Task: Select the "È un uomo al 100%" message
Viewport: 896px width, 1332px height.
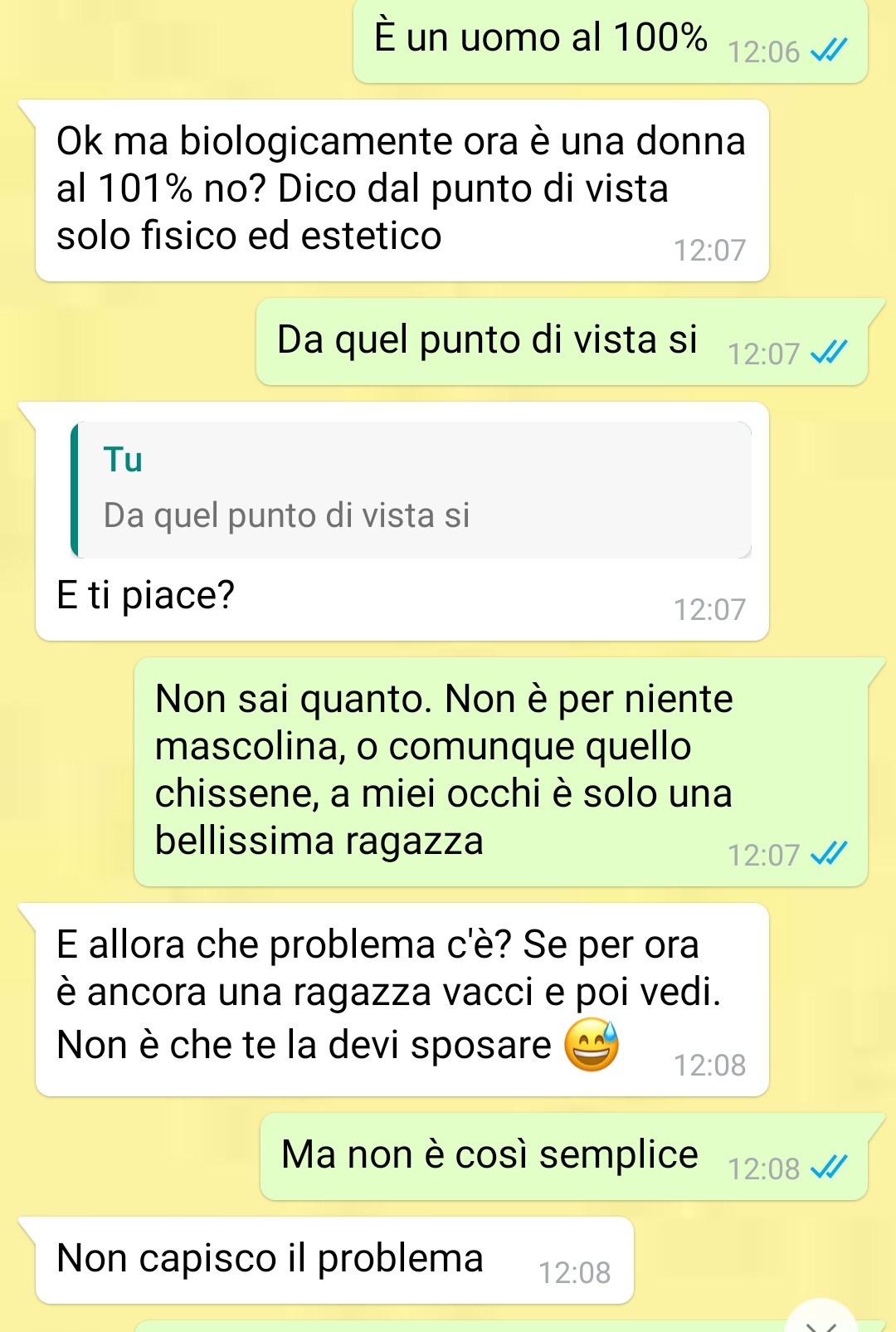Action: (611, 40)
